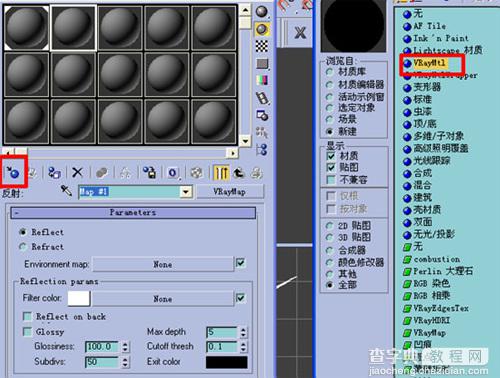Open the Material/Map Navigator icon
The height and width of the screenshot is (378, 500).
pos(262,150)
